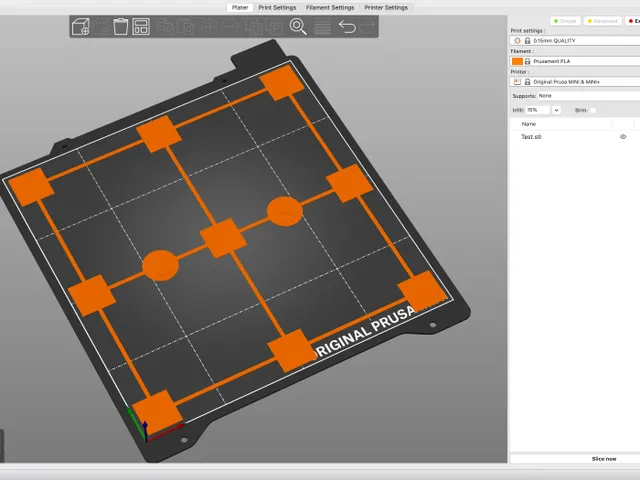Viewport: 640px width, 480px height.
Task: Click the Undo arrow
Action: [347, 27]
